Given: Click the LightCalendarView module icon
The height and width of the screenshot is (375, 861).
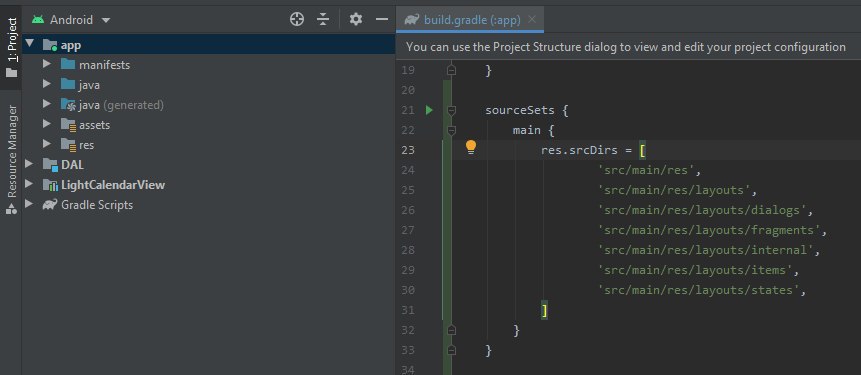Looking at the screenshot, I should [x=50, y=185].
